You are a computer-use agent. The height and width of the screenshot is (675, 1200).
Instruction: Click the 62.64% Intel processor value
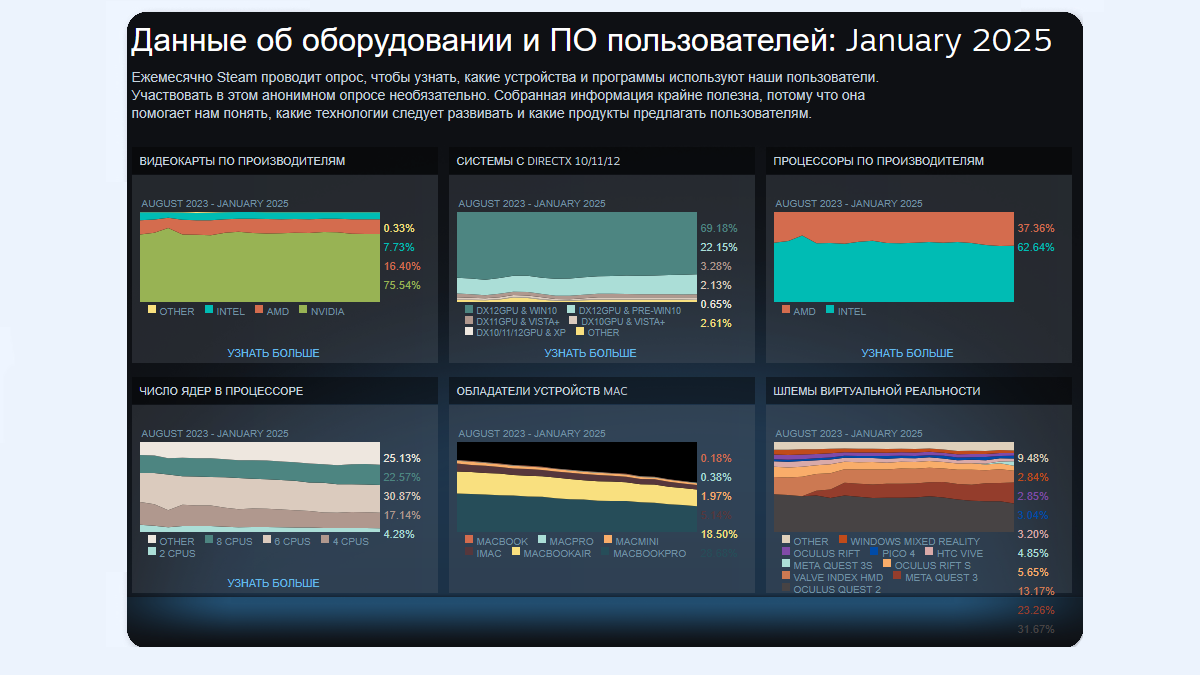coord(1036,247)
